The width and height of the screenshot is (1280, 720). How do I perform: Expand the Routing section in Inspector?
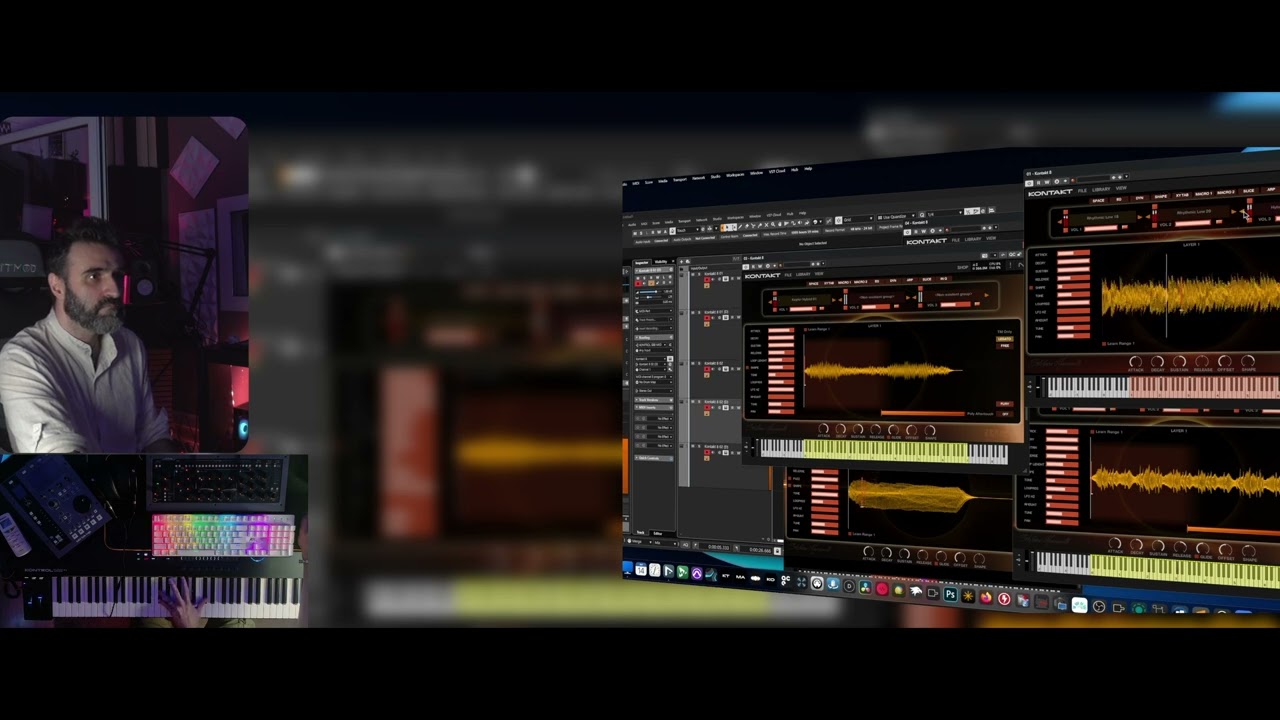(654, 337)
